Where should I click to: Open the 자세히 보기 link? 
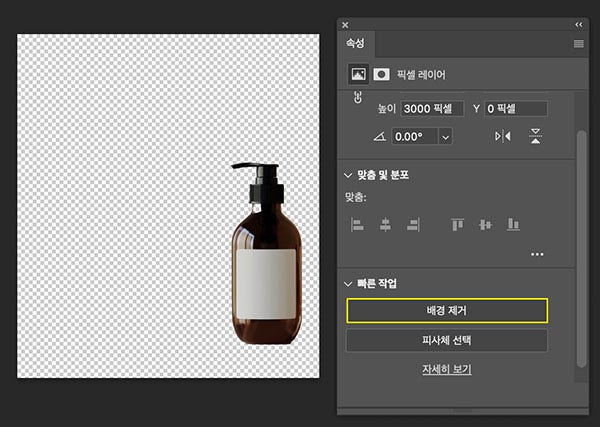(447, 370)
